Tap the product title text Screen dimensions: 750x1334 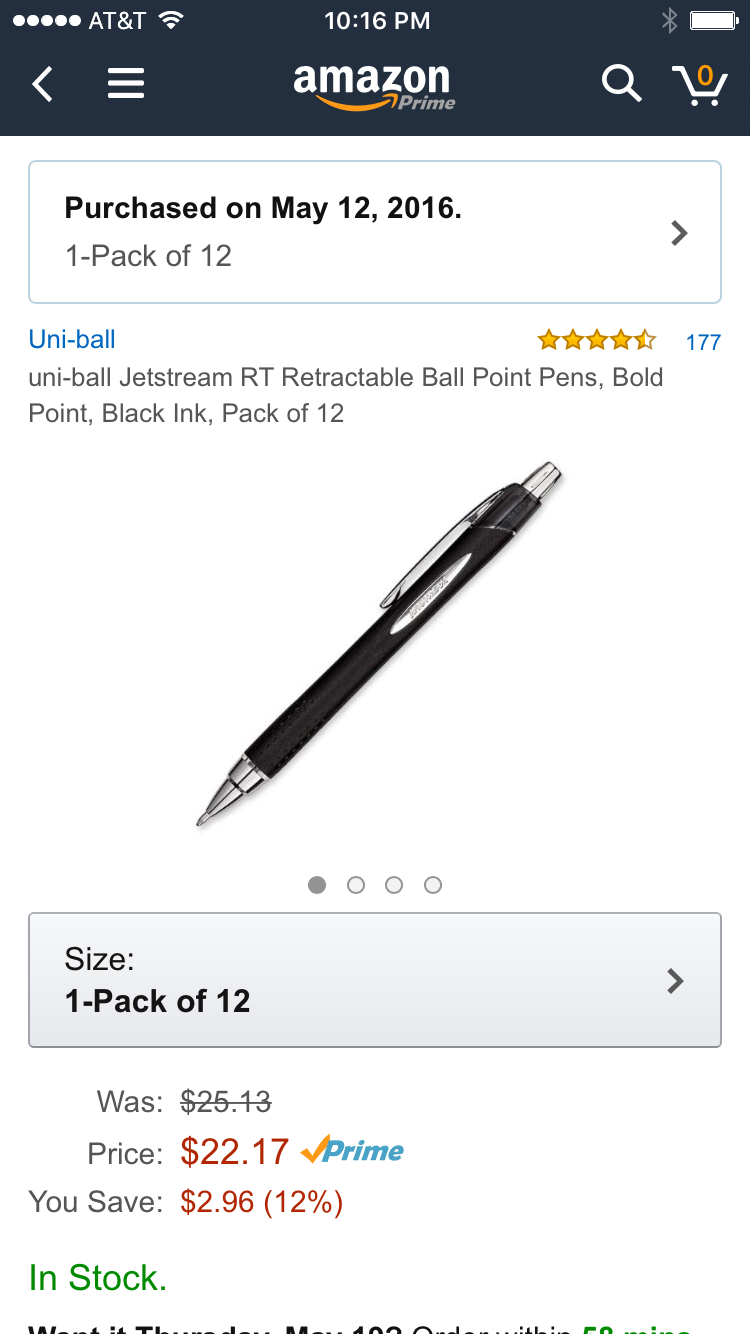346,395
